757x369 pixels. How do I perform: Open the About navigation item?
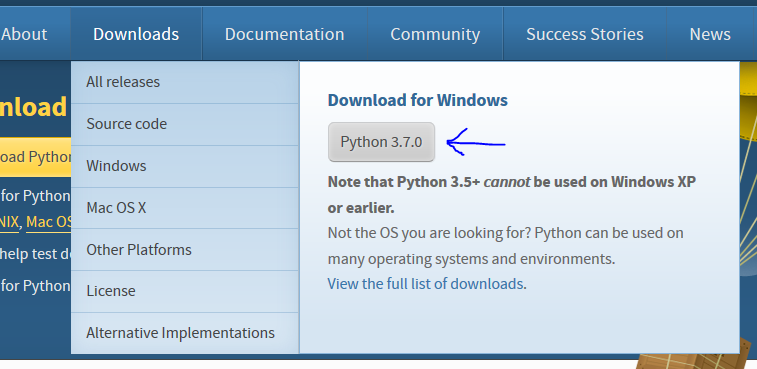(24, 34)
